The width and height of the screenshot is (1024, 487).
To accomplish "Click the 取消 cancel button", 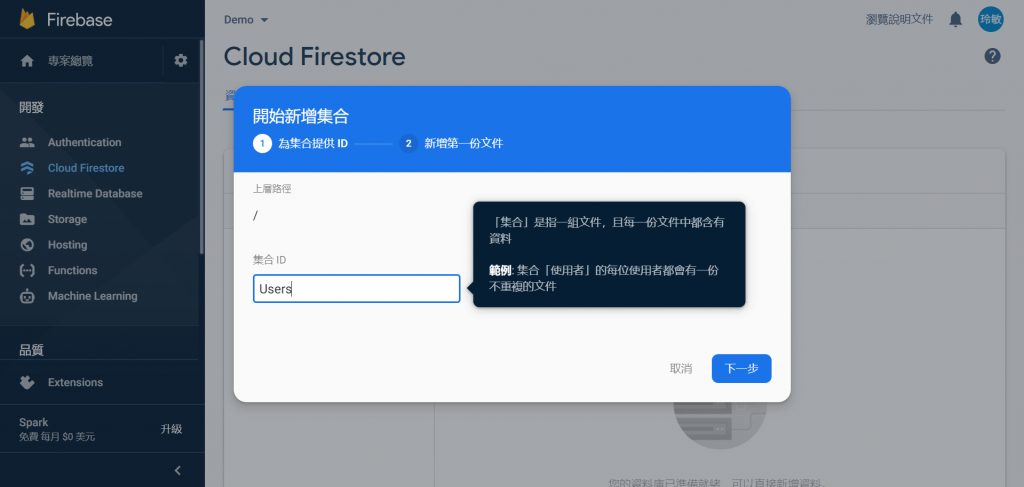I will [680, 368].
